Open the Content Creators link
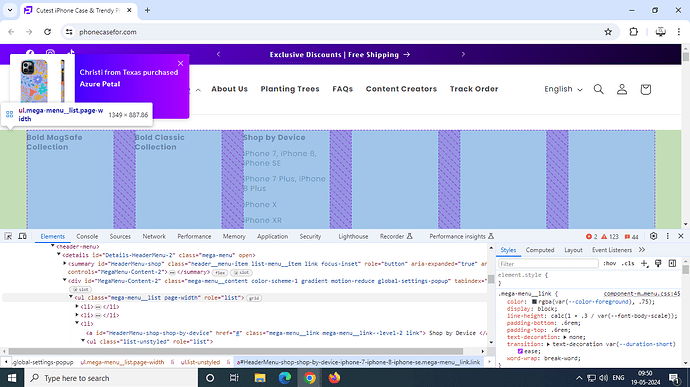 (401, 89)
